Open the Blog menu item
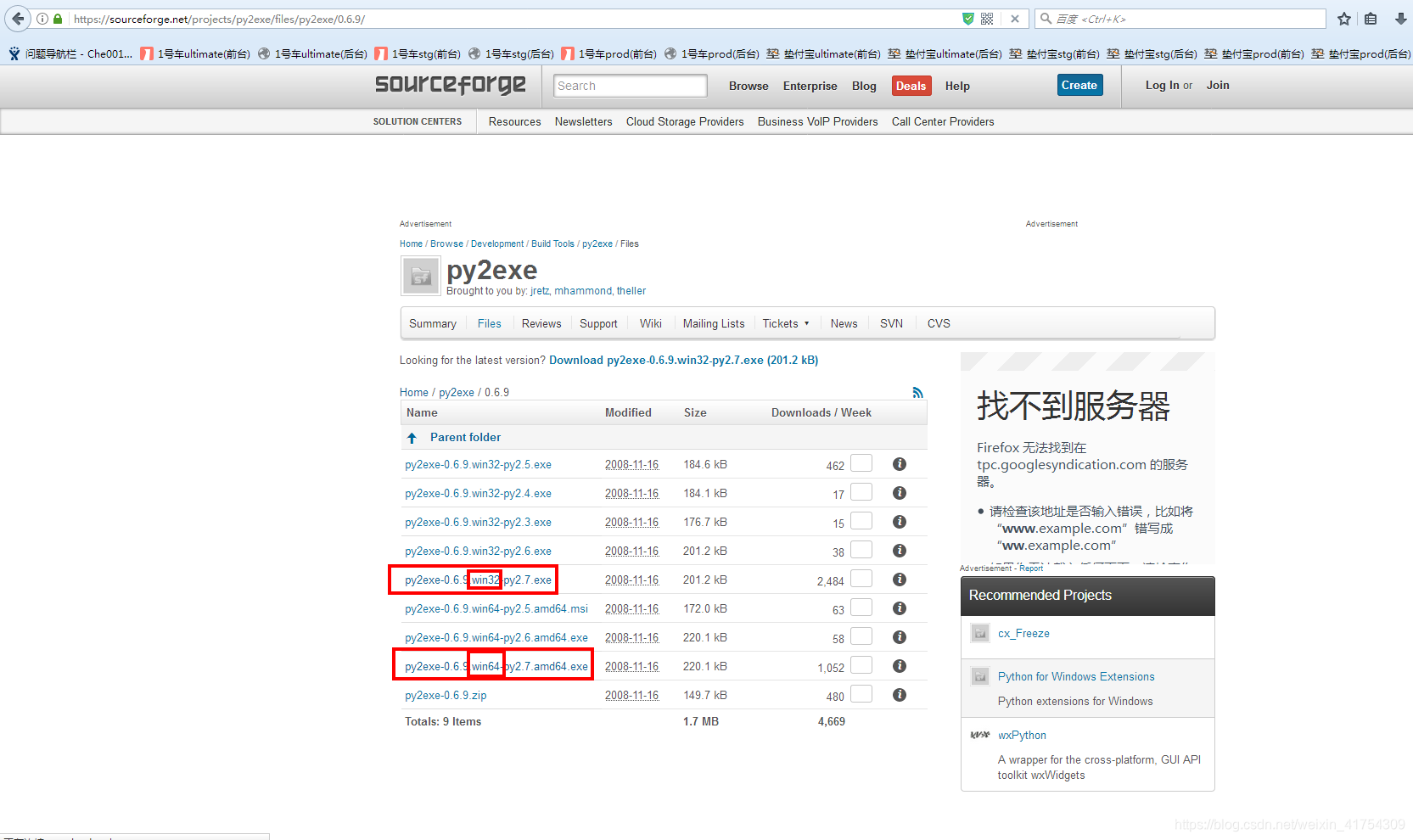1413x840 pixels. (x=864, y=86)
